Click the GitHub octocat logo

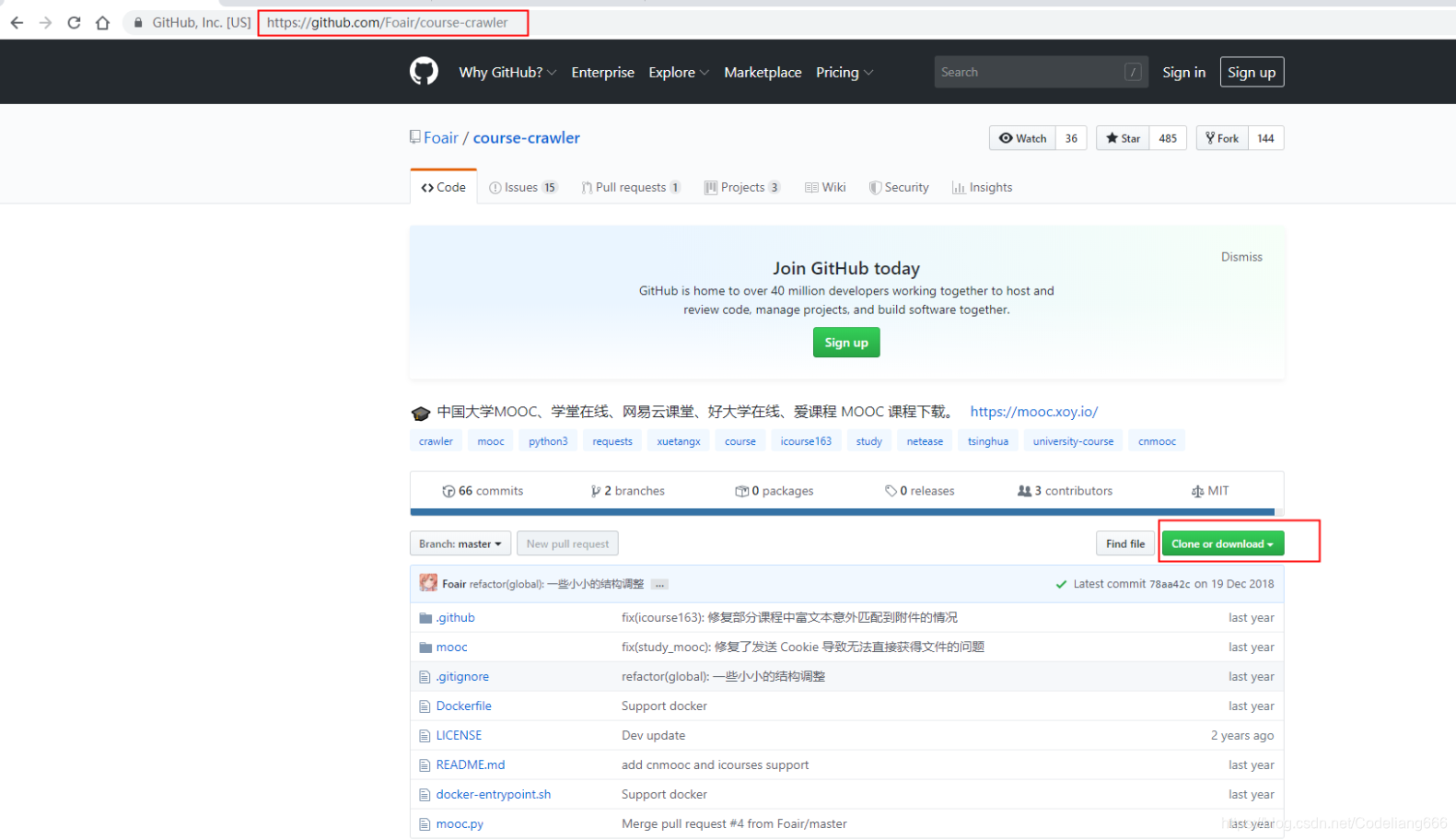point(424,71)
